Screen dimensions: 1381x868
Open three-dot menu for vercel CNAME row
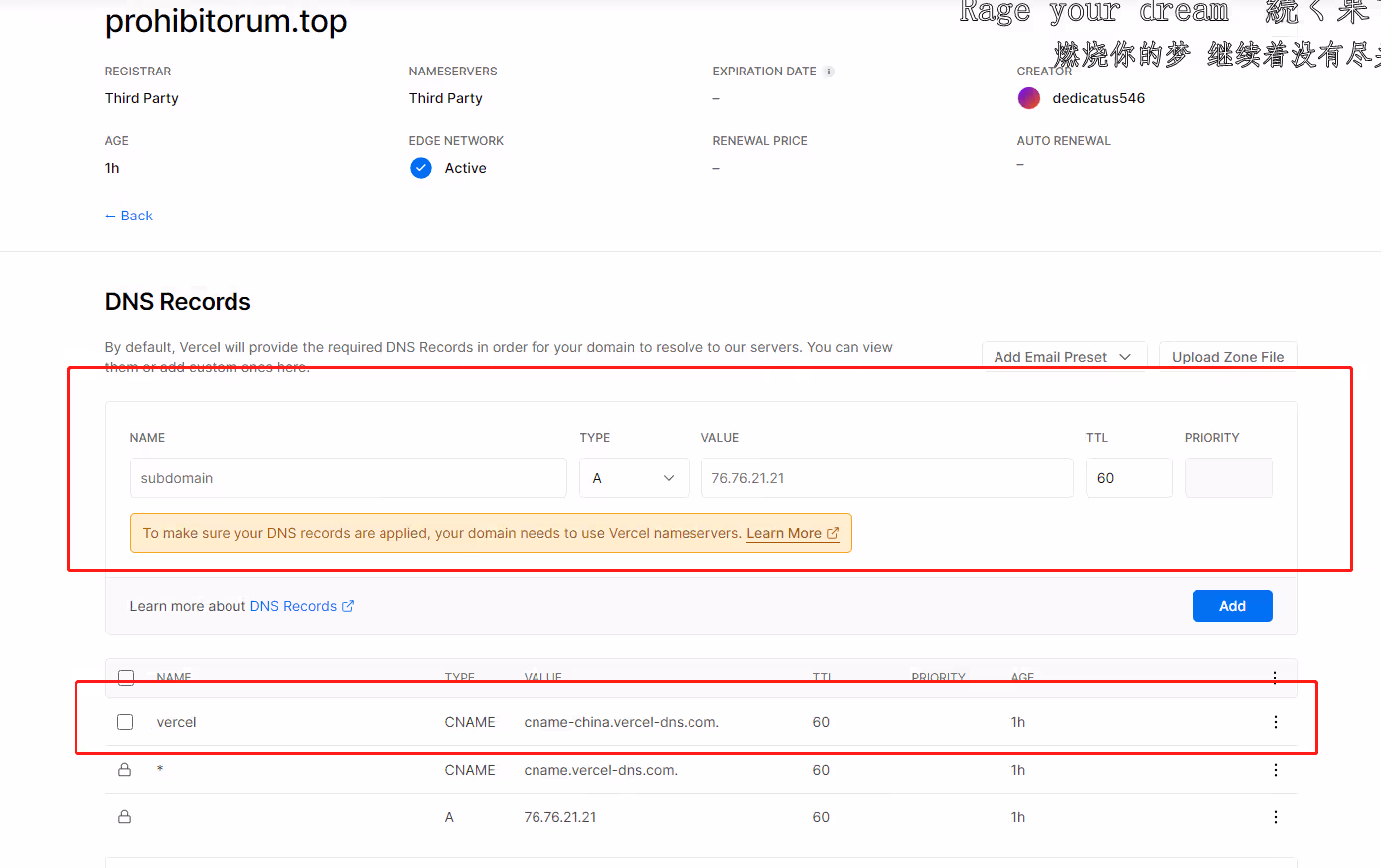1275,722
